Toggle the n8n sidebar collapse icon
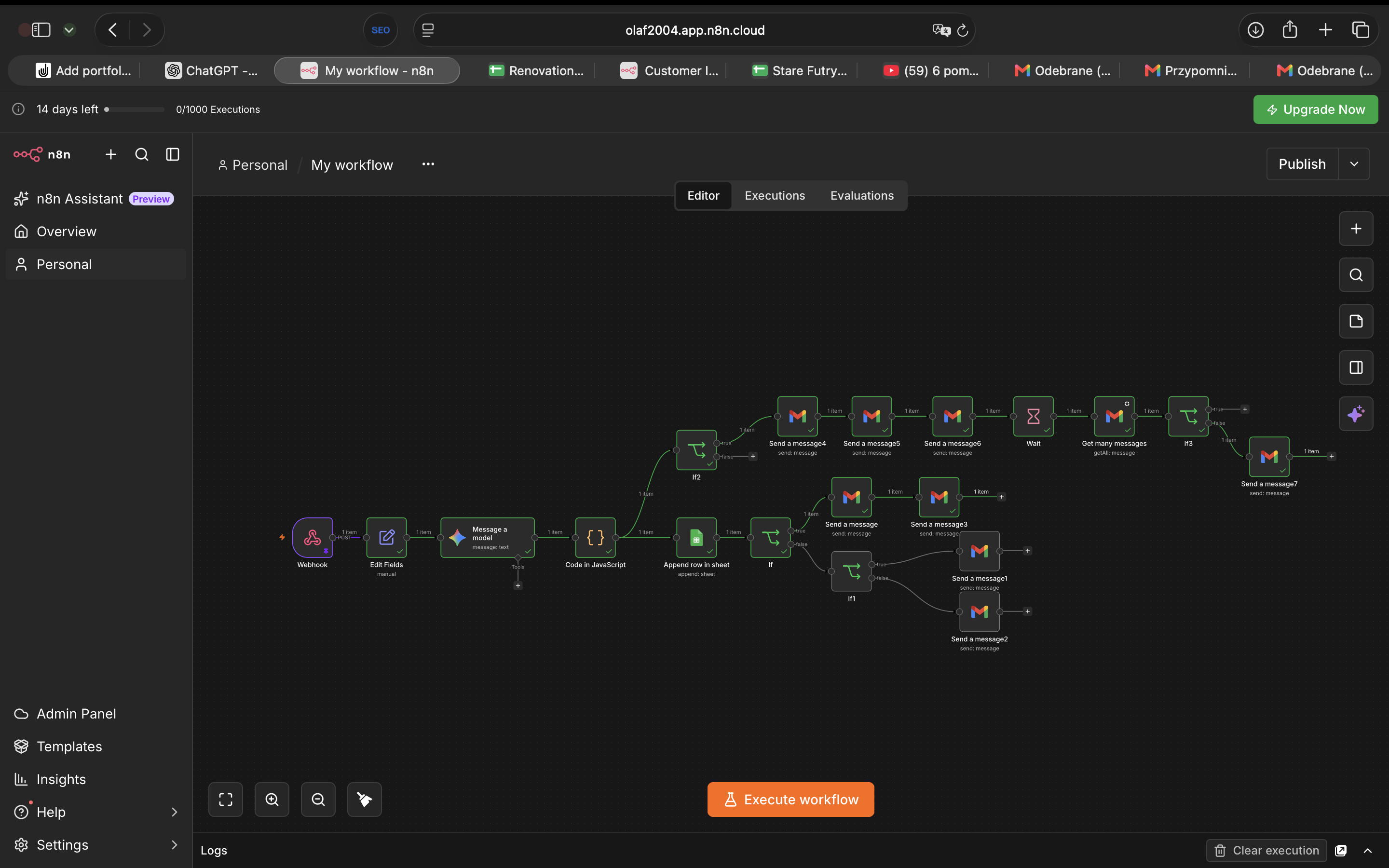This screenshot has height=868, width=1389. point(172,154)
